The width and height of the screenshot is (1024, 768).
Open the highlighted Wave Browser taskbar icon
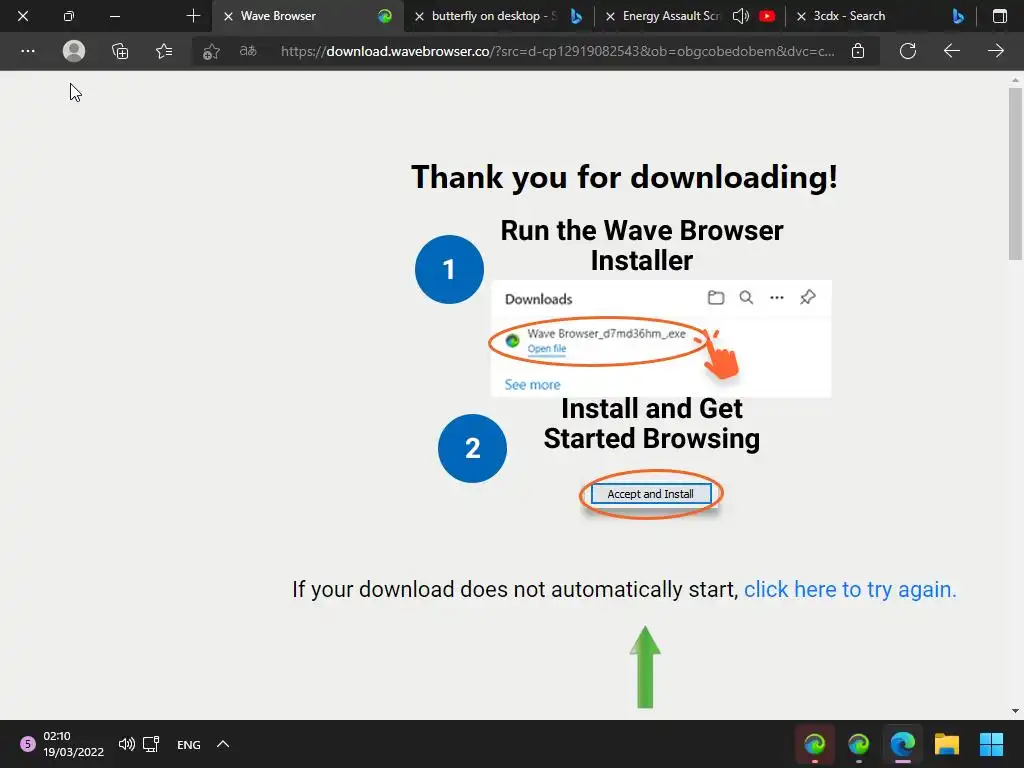pyautogui.click(x=814, y=744)
